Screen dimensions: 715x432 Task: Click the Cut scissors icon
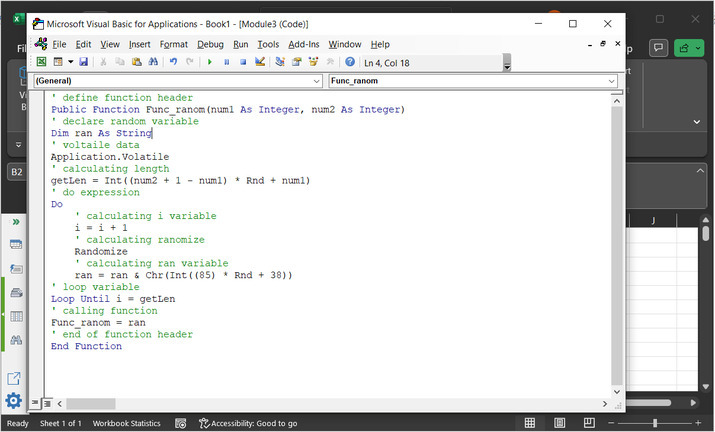coord(104,62)
